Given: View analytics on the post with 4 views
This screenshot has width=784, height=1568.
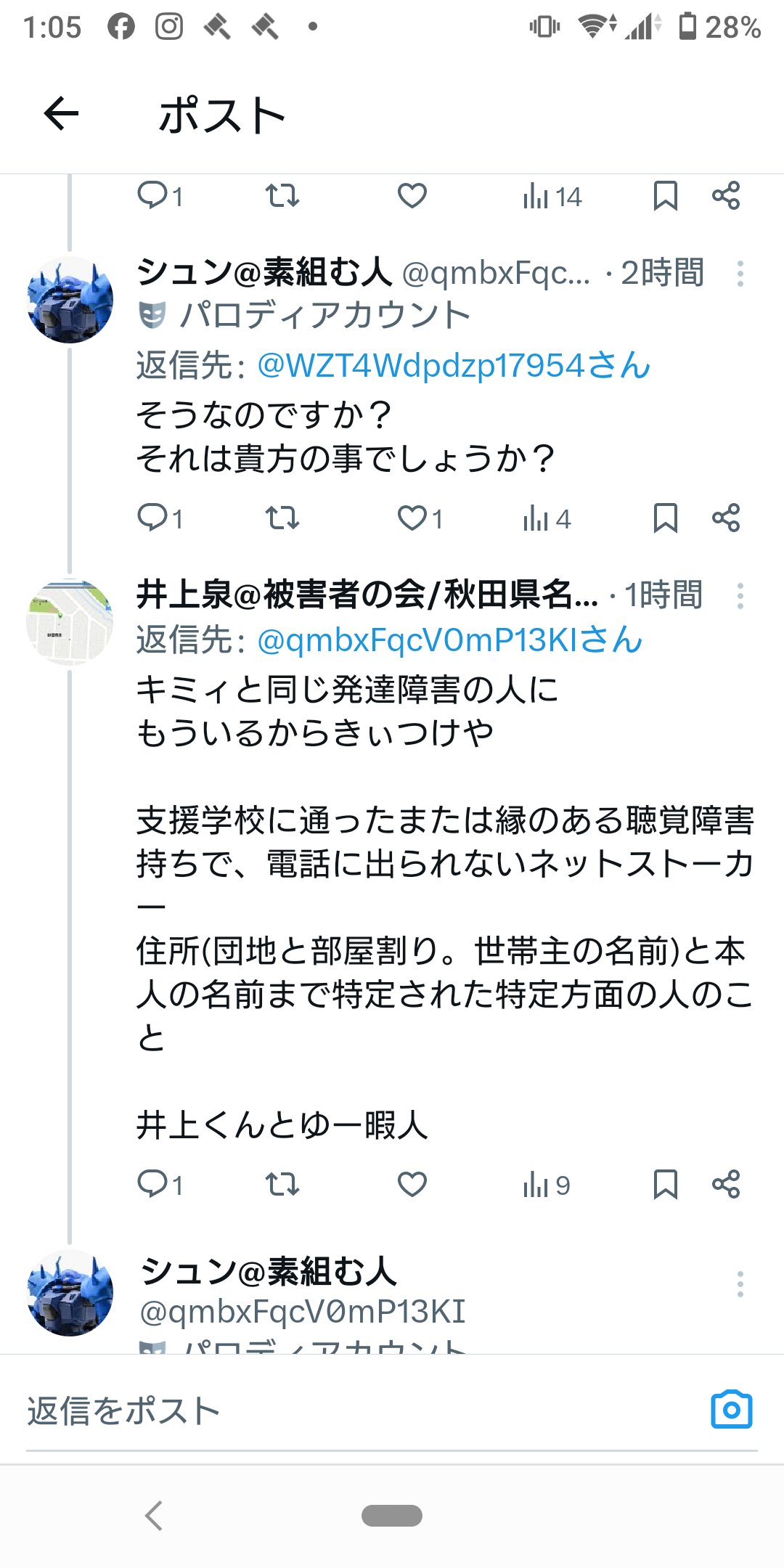Looking at the screenshot, I should tap(546, 519).
